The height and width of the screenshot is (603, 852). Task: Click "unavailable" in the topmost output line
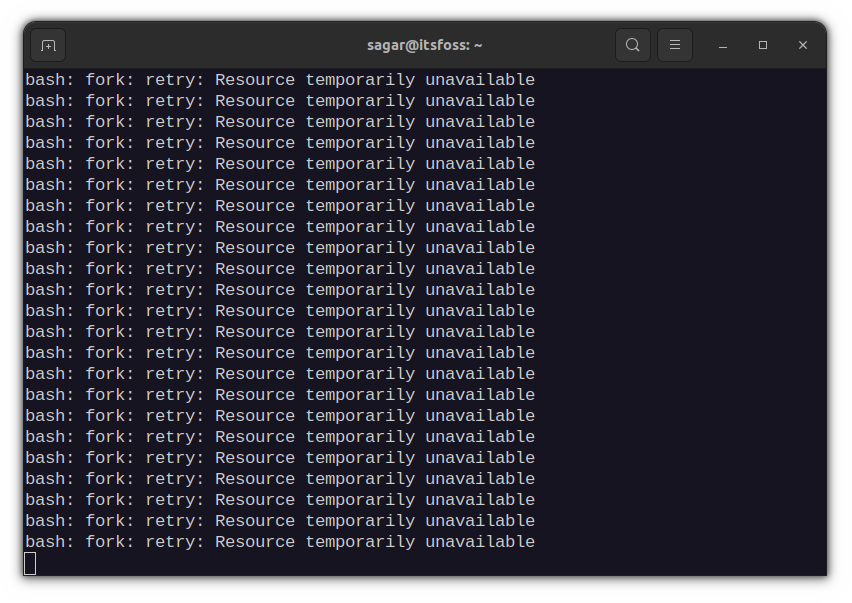coord(480,80)
